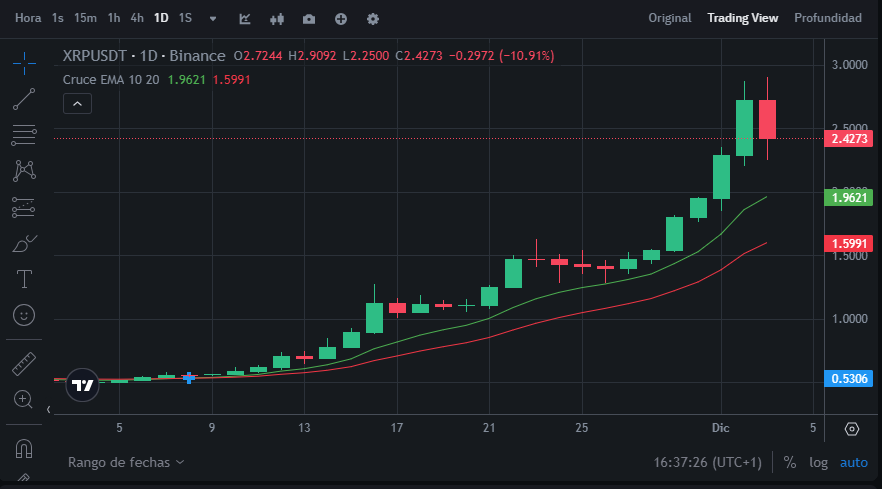
Task: Select the 1D interval
Action: [161, 18]
